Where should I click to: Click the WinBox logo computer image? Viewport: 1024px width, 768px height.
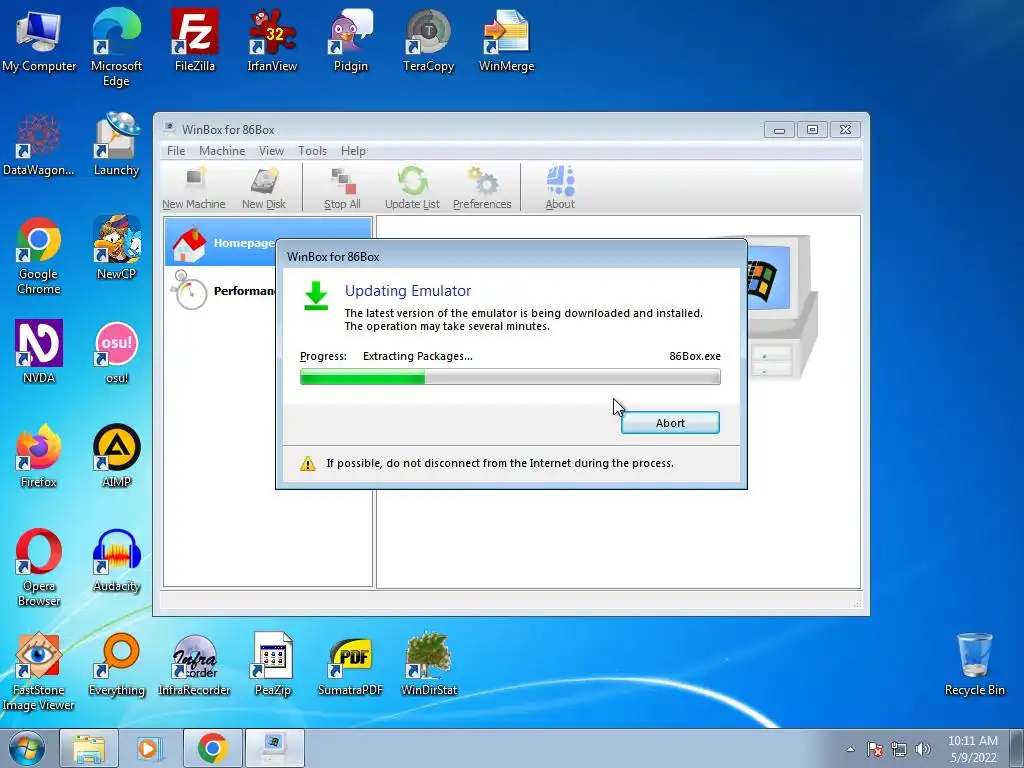pyautogui.click(x=782, y=307)
